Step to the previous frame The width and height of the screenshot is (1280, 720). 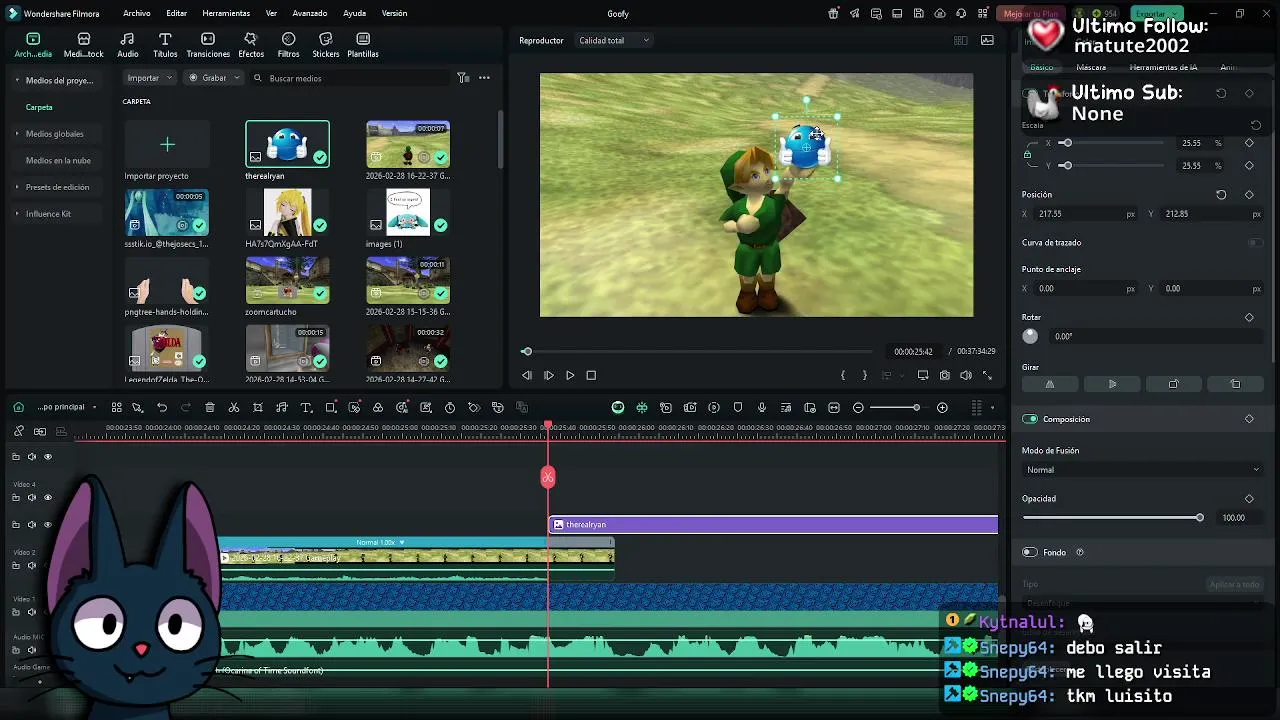click(527, 375)
